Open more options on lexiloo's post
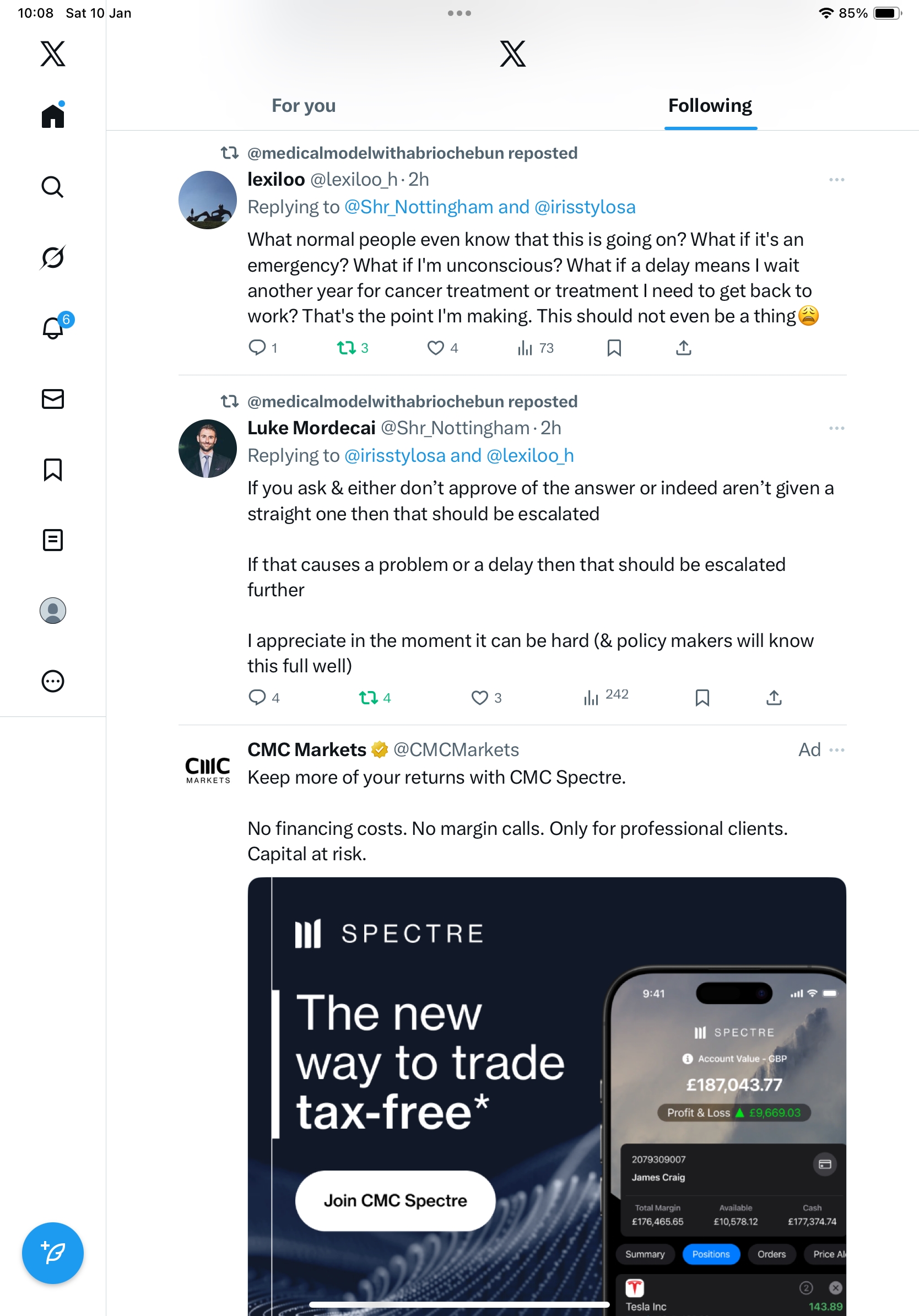Screen dimensions: 919x1316 pyautogui.click(x=836, y=180)
